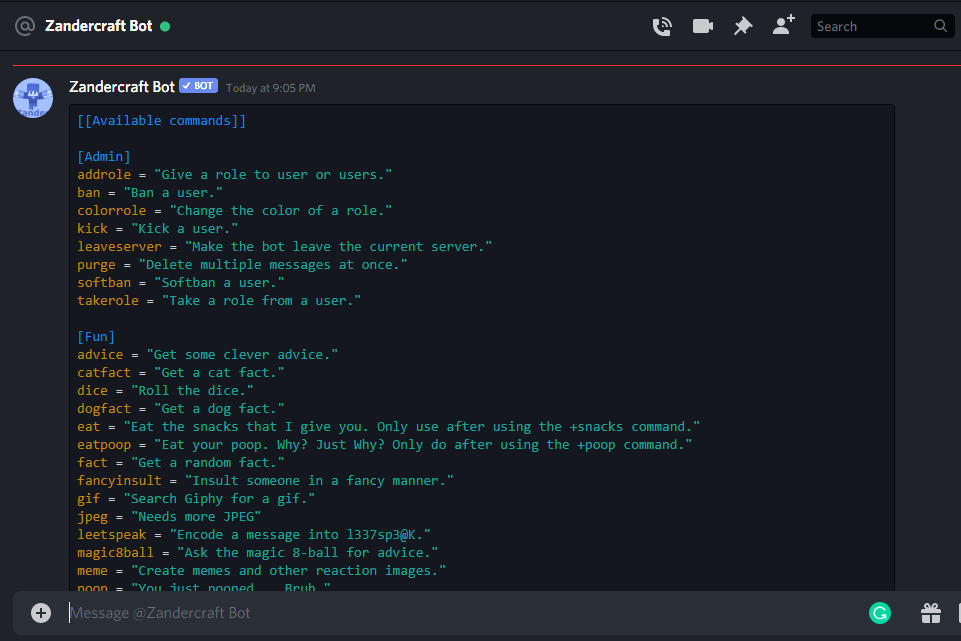Click the search magnifier icon
Image resolution: width=961 pixels, height=641 pixels.
pos(940,26)
